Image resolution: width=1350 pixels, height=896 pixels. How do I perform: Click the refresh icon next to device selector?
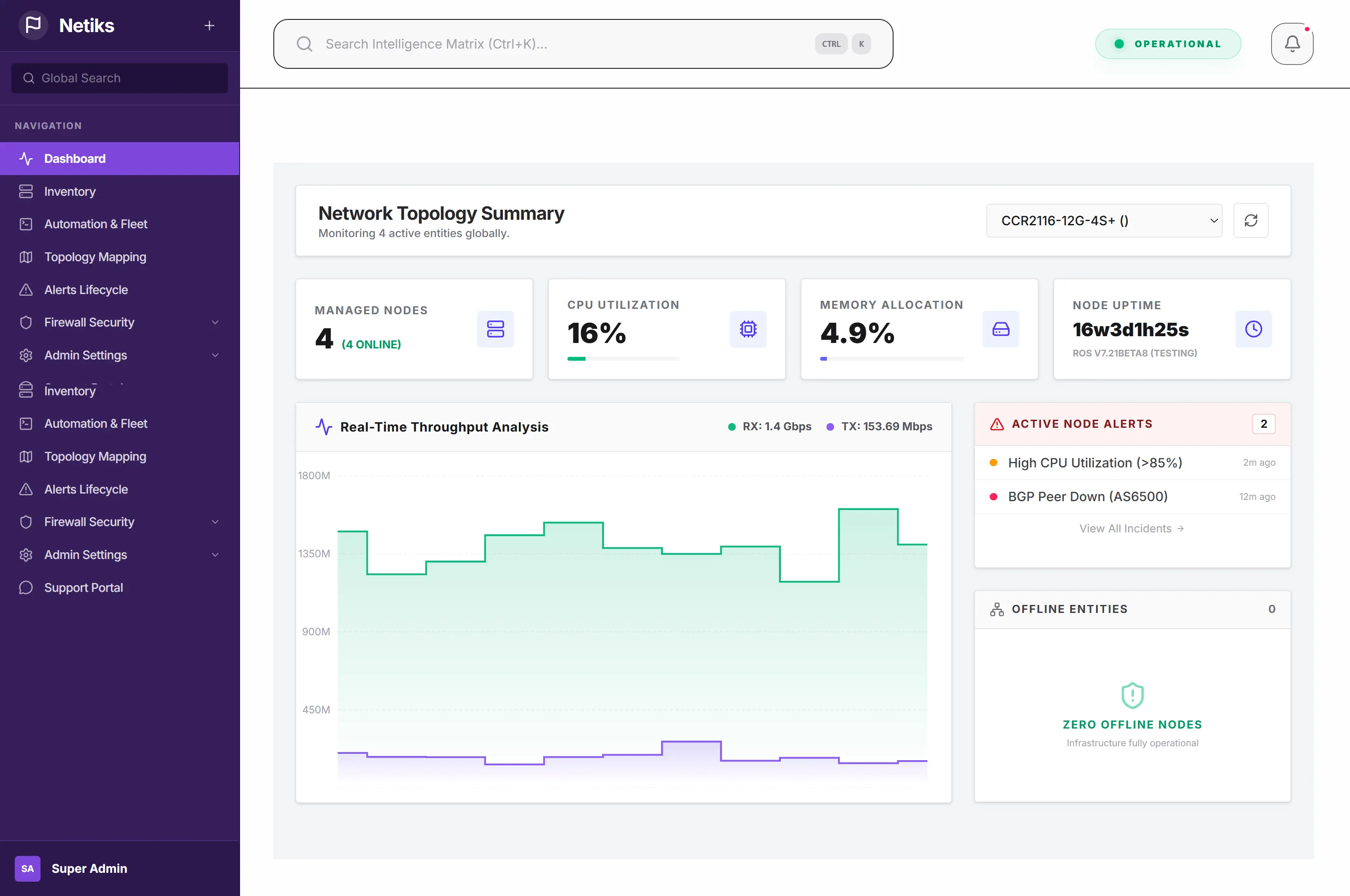coord(1251,221)
